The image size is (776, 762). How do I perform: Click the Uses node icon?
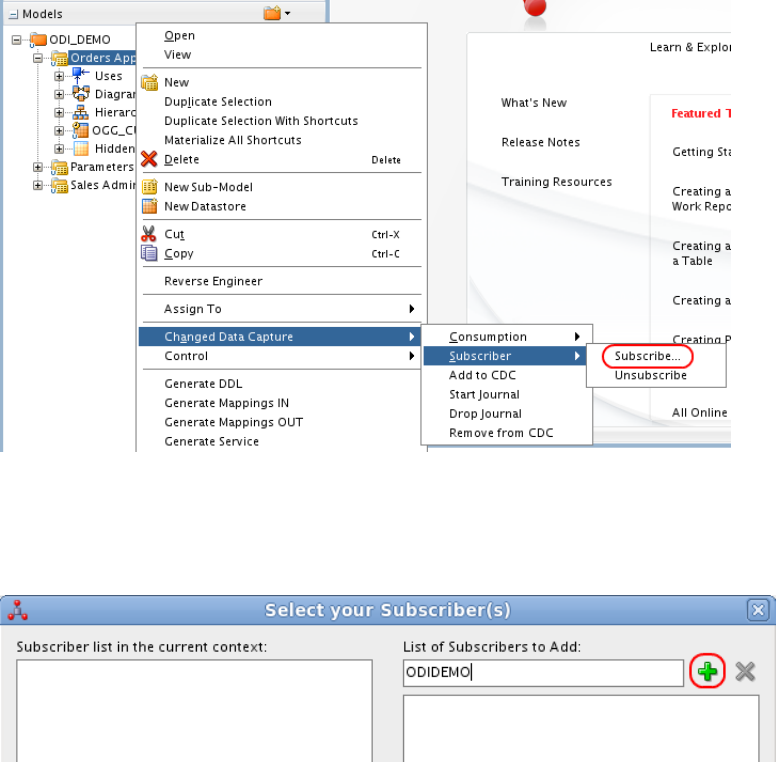(x=80, y=76)
